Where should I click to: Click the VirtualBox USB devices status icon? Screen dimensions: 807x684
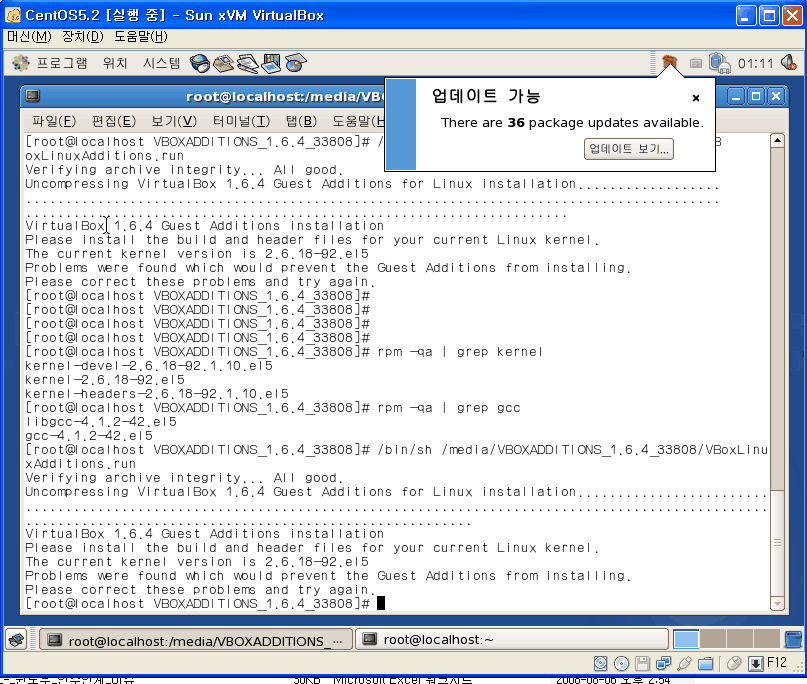[x=685, y=663]
